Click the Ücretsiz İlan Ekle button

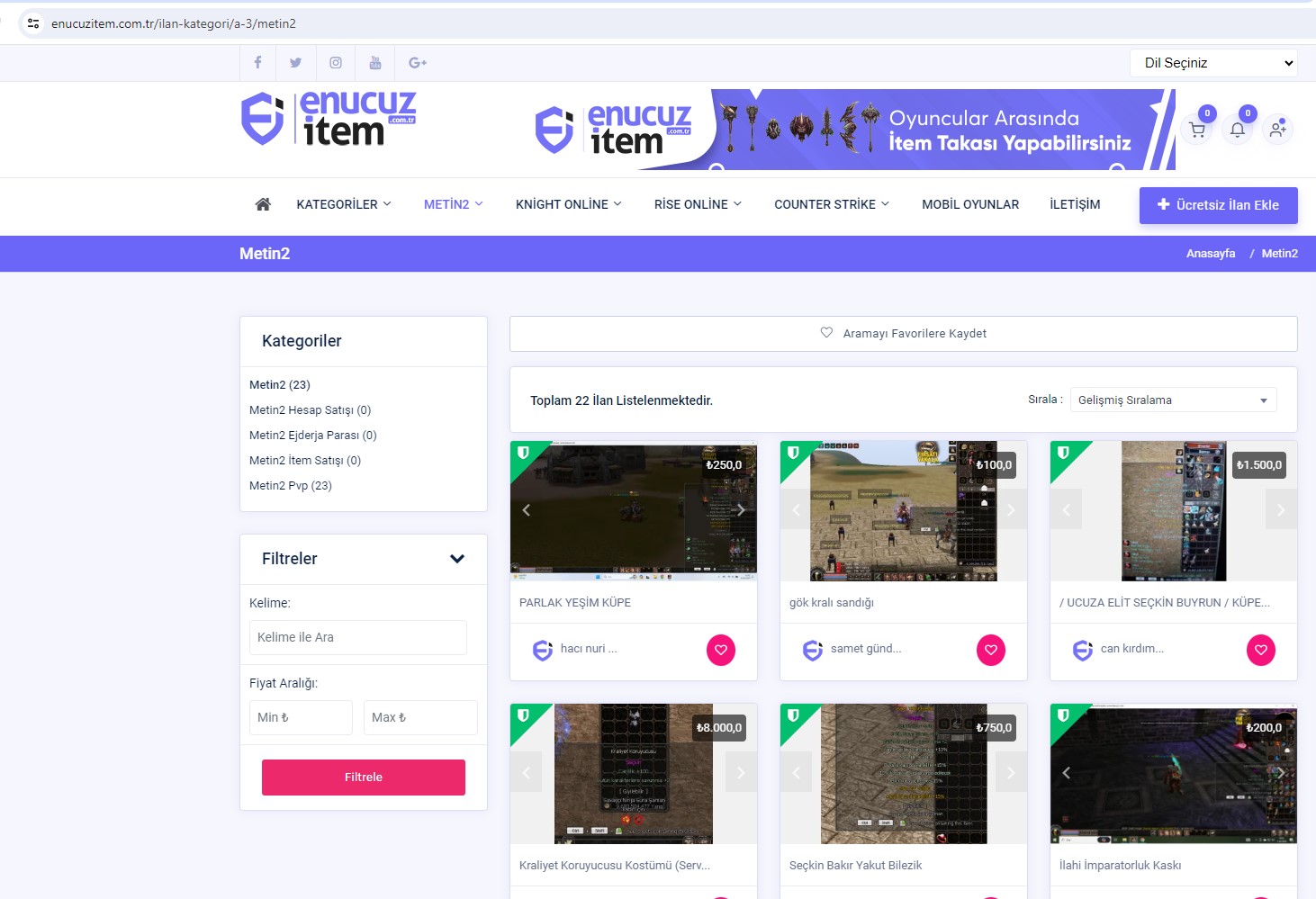pyautogui.click(x=1219, y=205)
